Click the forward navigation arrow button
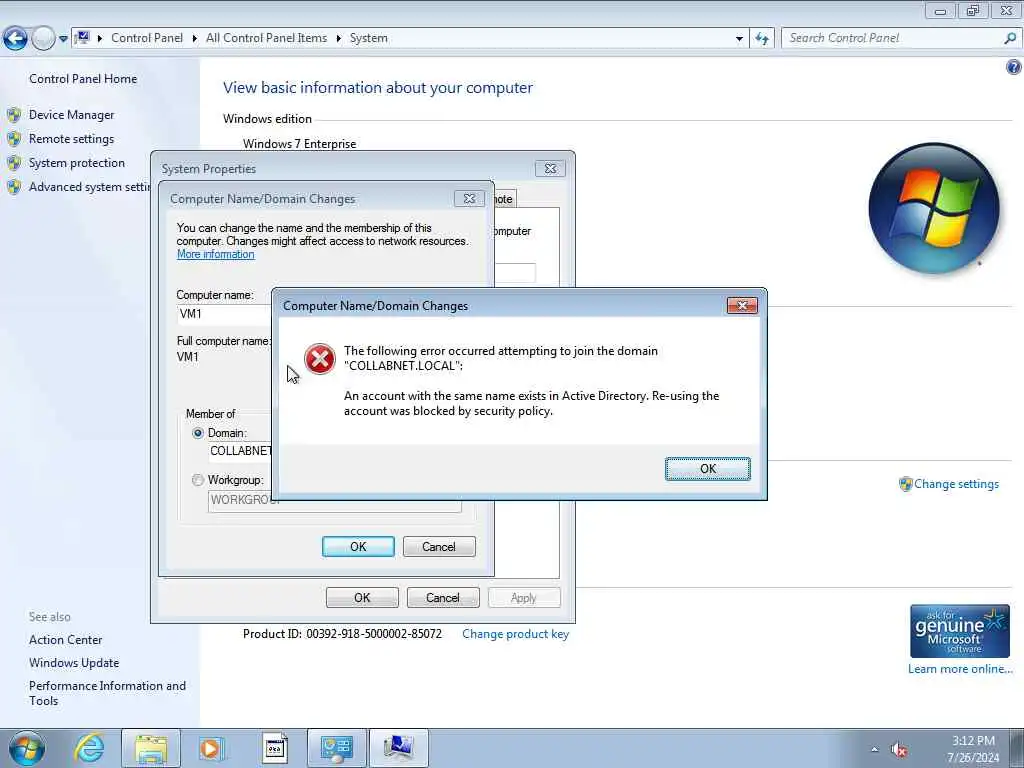This screenshot has height=768, width=1024. coord(43,38)
